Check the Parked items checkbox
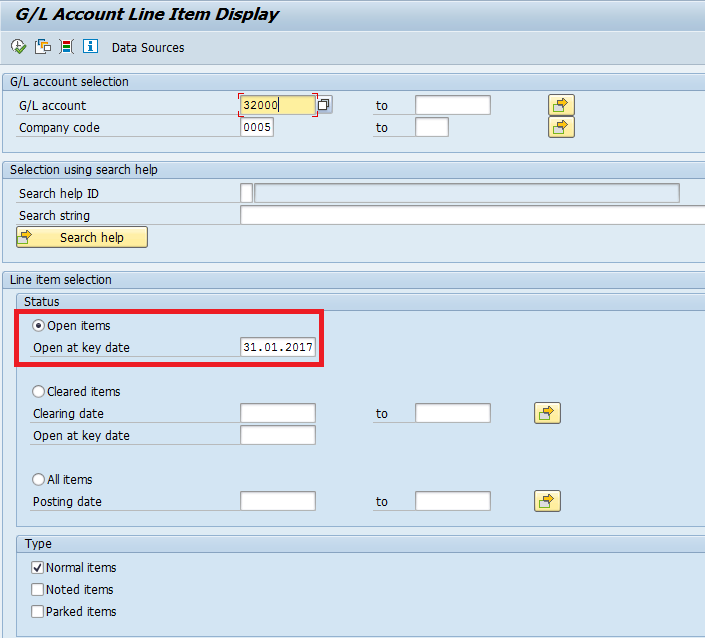Image resolution: width=705 pixels, height=638 pixels. [x=38, y=612]
